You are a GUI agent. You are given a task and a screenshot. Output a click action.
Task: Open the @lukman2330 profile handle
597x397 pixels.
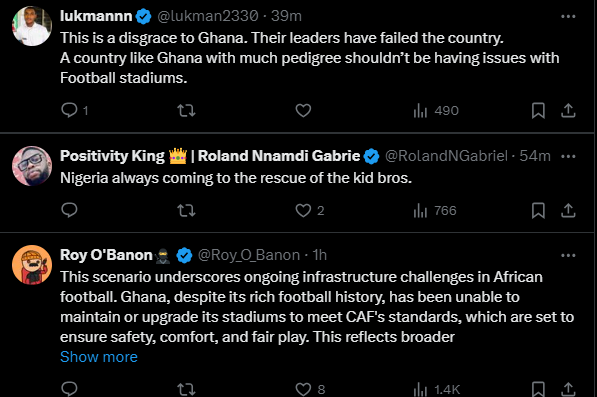click(208, 16)
